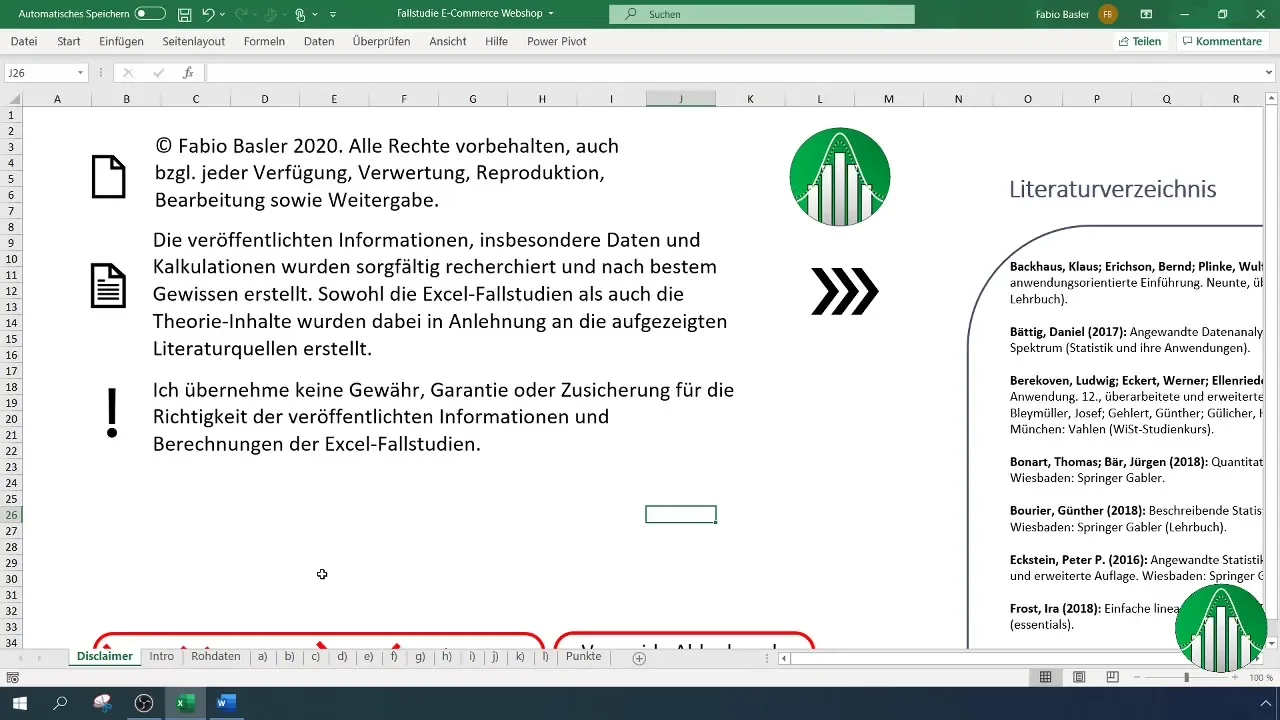
Task: Click the new sheet plus icon
Action: [x=639, y=658]
